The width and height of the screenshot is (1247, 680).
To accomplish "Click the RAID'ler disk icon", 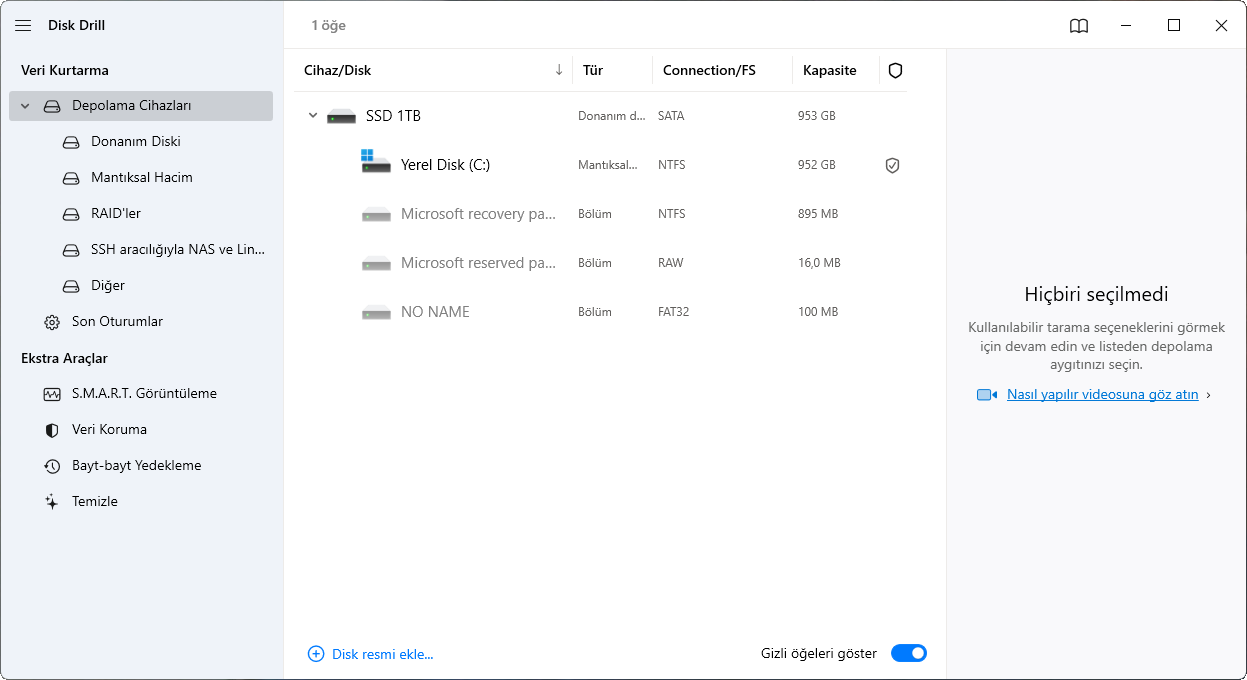I will pyautogui.click(x=71, y=214).
